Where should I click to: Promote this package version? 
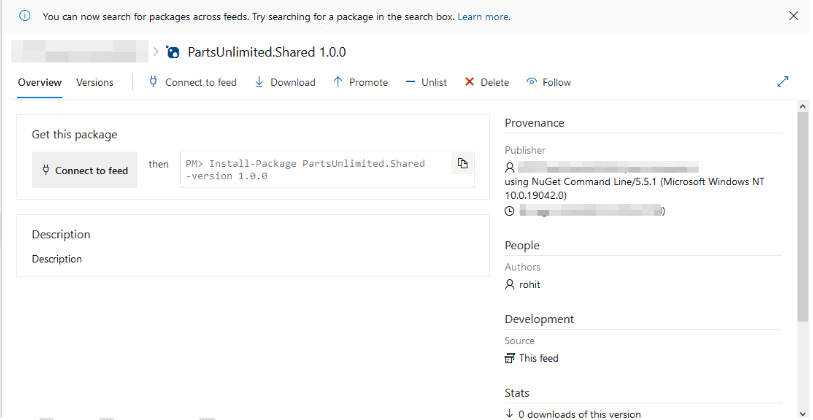[360, 82]
